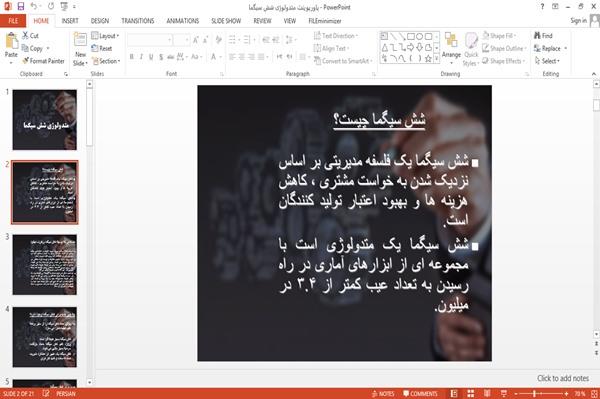
Task: Open Quick Styles gallery
Action: pos(471,49)
